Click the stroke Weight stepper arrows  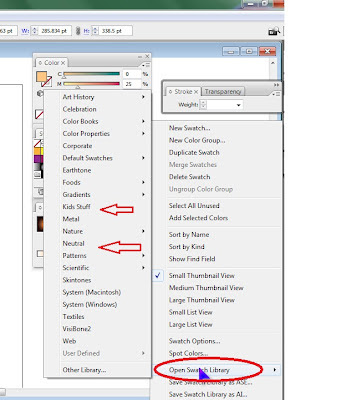pos(203,105)
